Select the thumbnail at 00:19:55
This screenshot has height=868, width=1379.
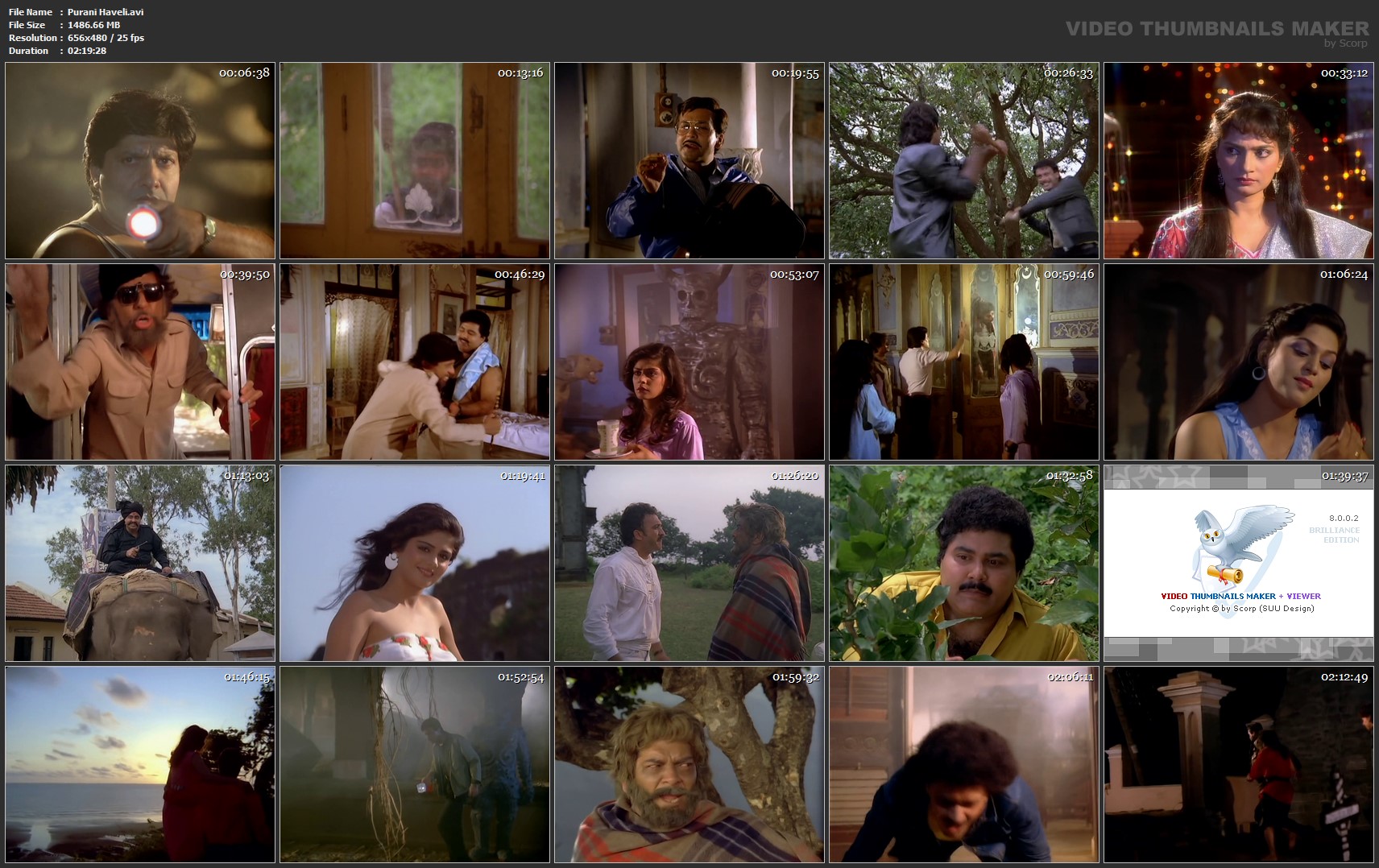click(x=689, y=160)
